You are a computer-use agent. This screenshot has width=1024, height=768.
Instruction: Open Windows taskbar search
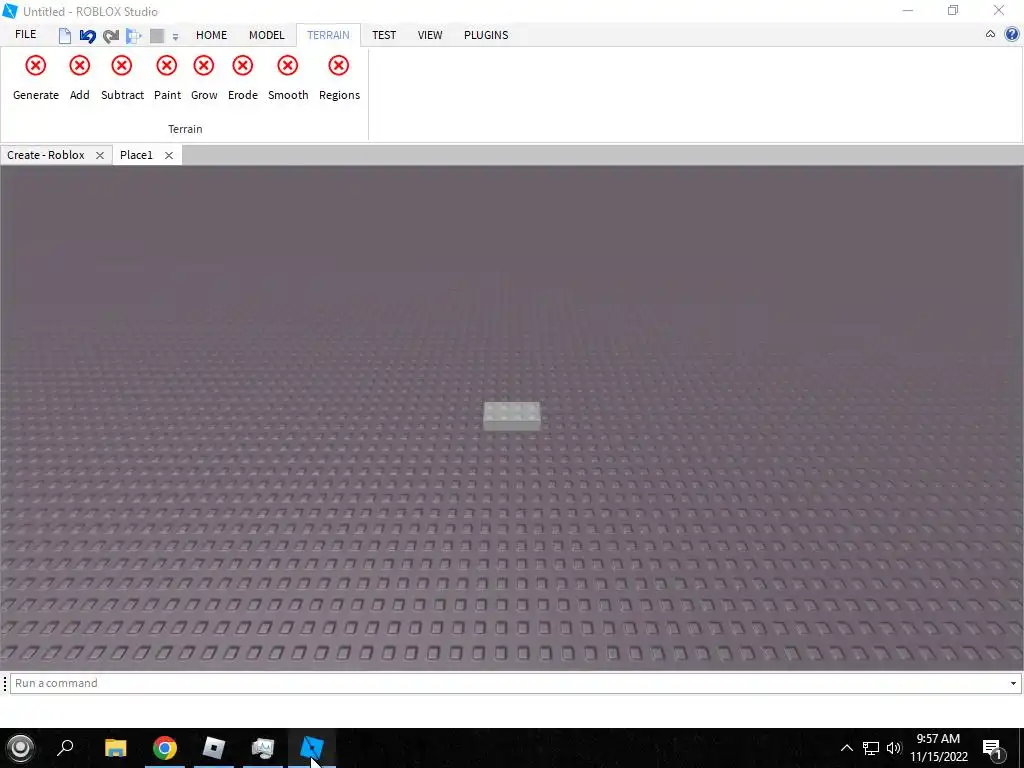65,748
